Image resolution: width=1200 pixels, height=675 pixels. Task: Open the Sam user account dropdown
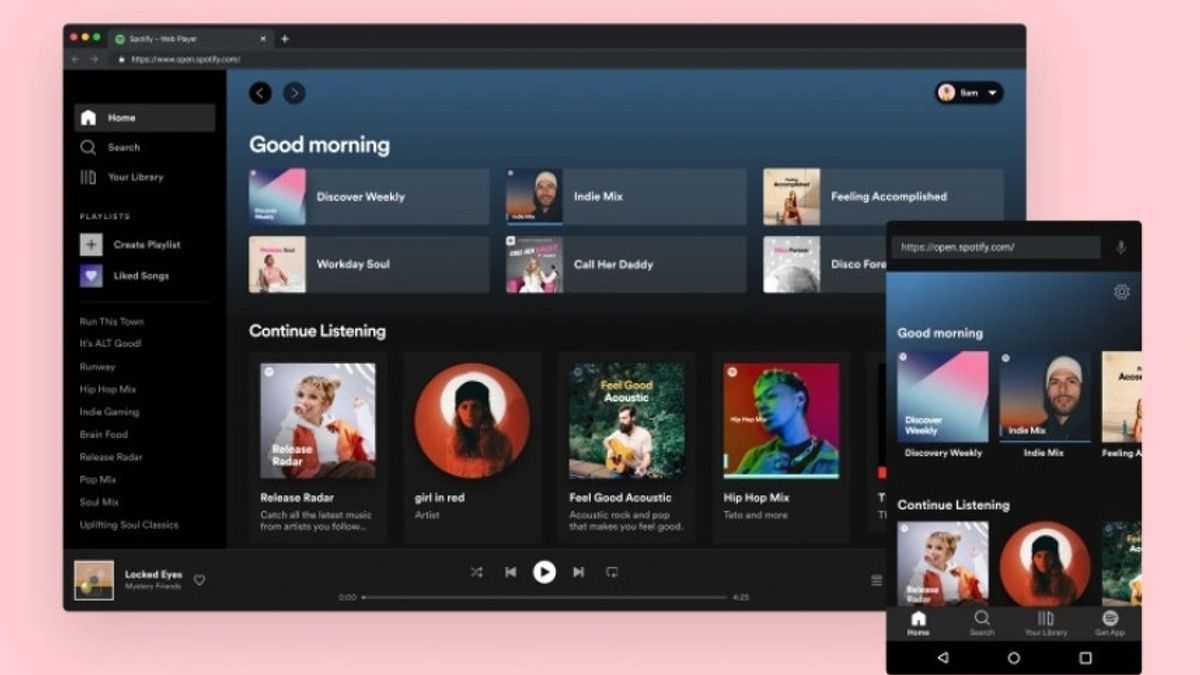(x=969, y=93)
